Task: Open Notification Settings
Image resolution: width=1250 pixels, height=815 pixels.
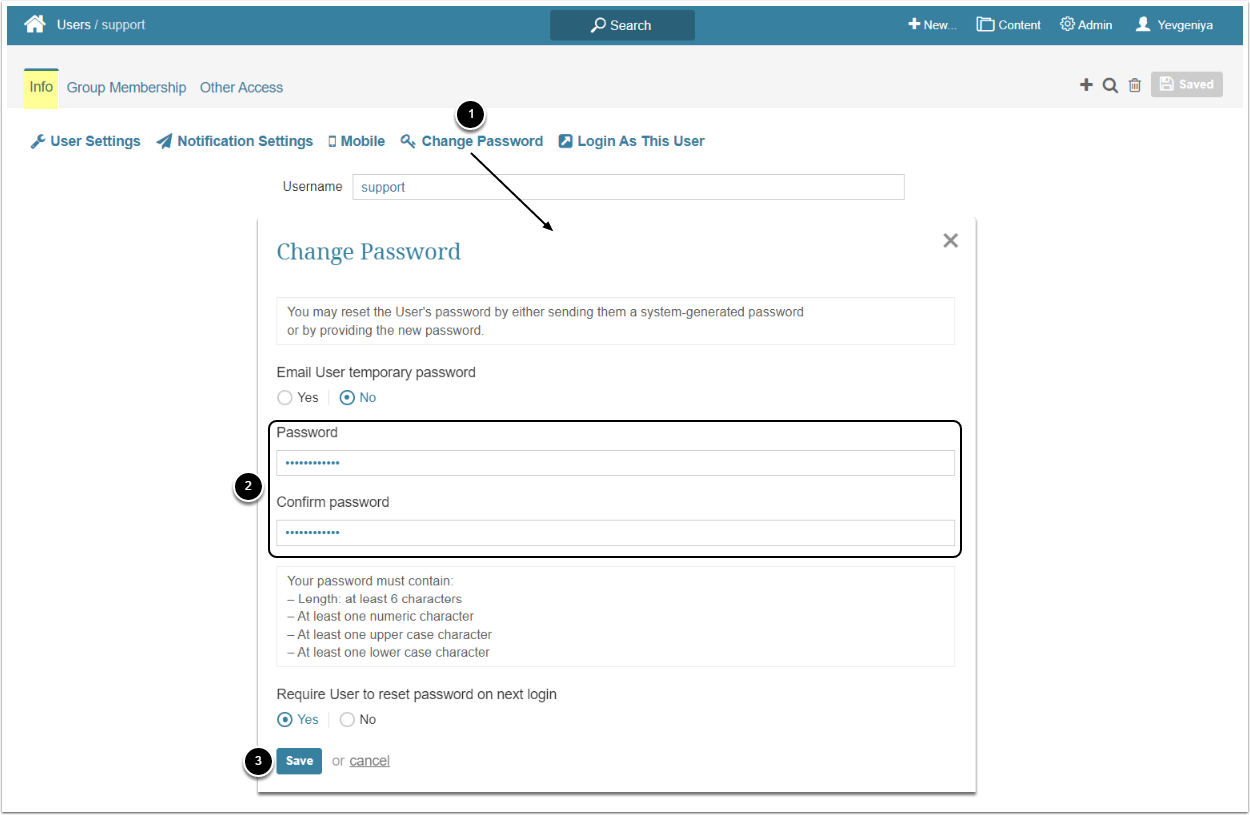Action: [235, 141]
